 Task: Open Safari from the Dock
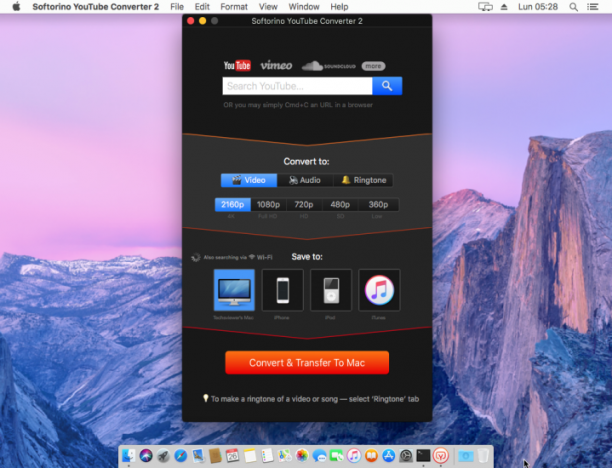[x=181, y=455]
